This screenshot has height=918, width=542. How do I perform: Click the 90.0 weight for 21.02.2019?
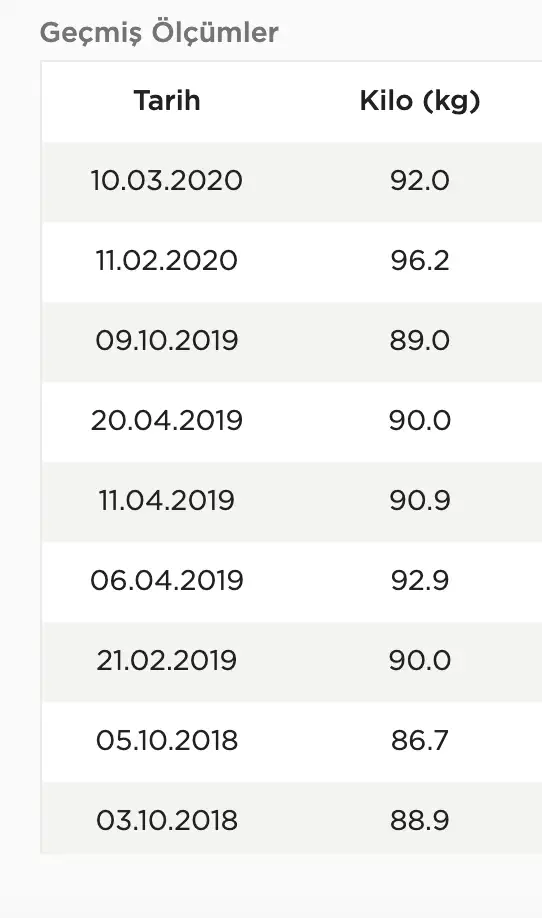420,660
